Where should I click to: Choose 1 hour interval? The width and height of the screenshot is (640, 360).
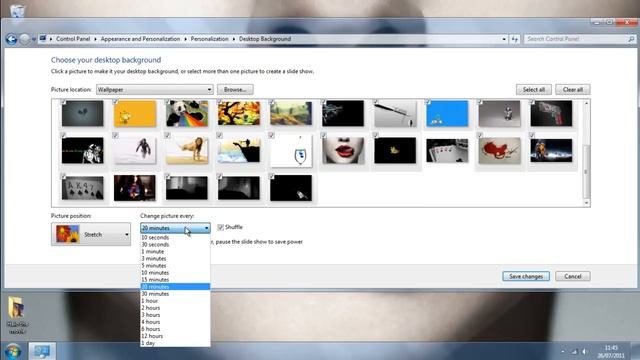(x=176, y=301)
